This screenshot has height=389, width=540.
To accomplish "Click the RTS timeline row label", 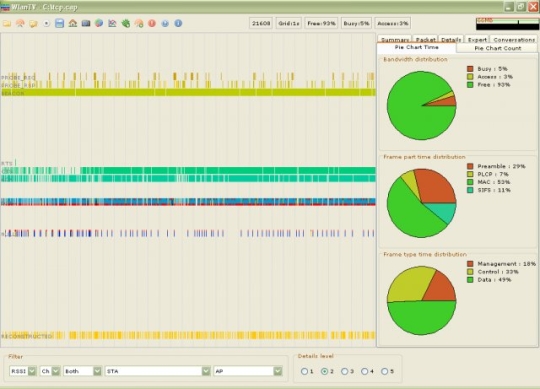I will pyautogui.click(x=7, y=163).
